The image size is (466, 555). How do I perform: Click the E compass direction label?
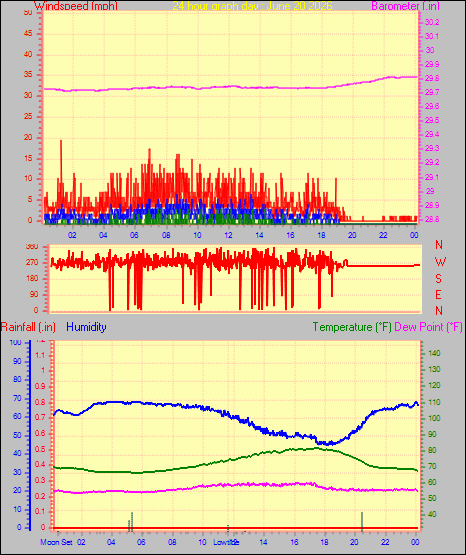[x=438, y=295]
